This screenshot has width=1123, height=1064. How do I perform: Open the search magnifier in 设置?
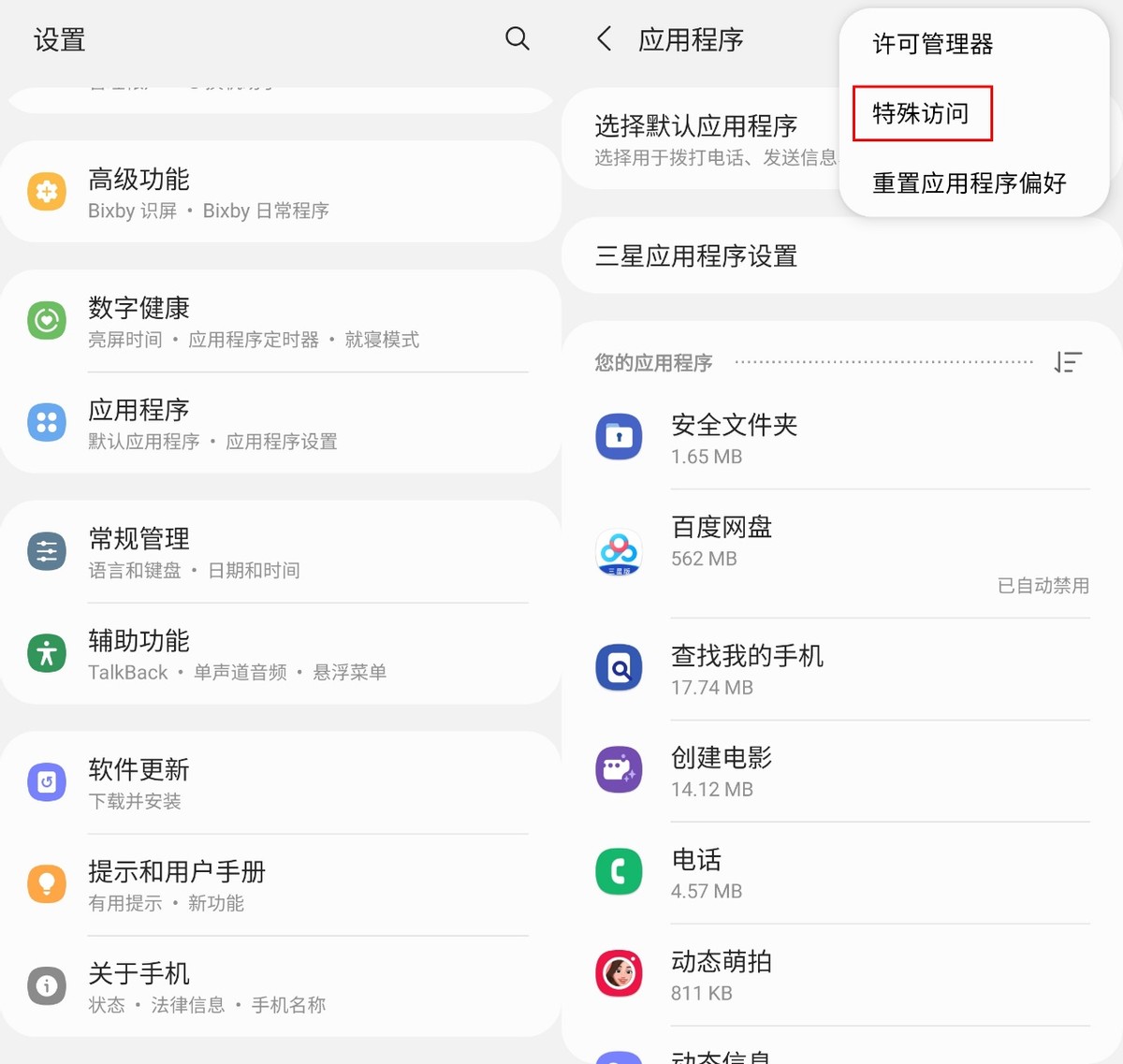518,40
